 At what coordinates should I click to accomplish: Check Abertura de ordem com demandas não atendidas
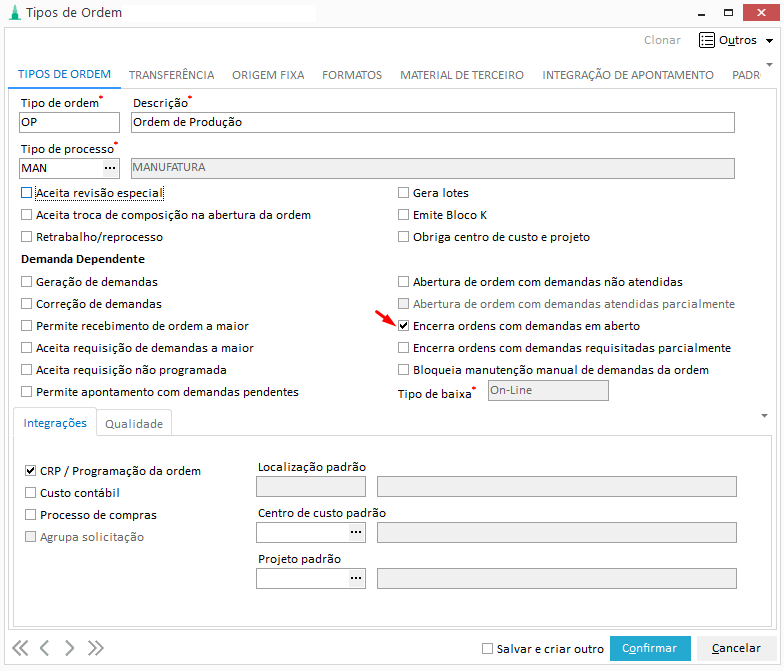point(404,282)
